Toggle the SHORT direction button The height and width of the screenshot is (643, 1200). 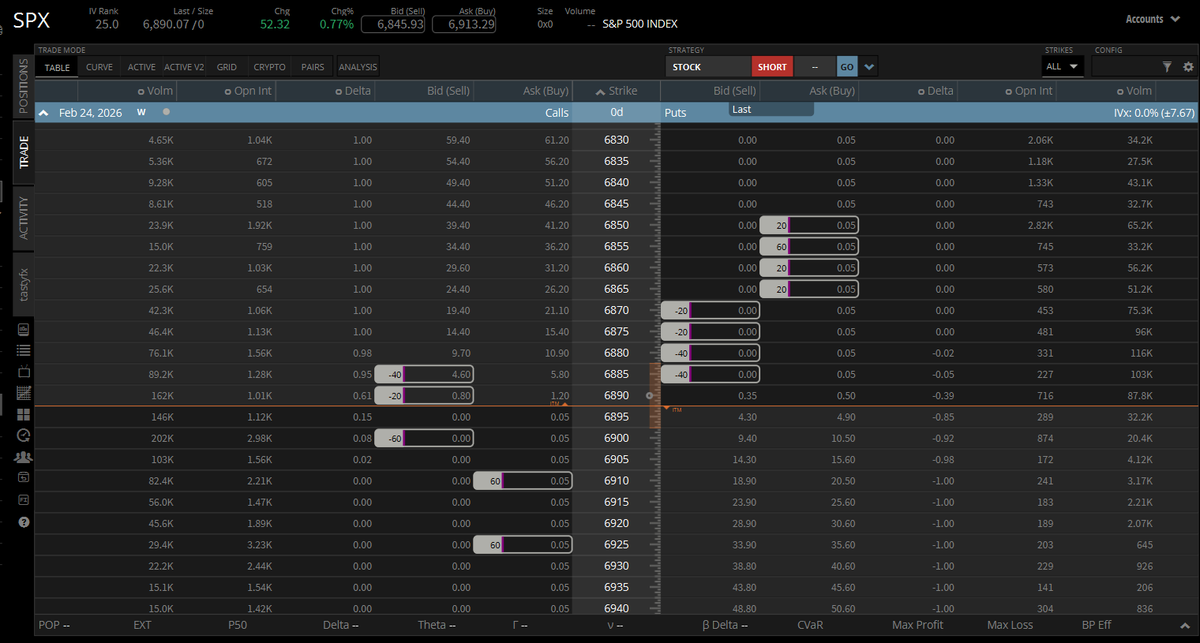coord(772,67)
